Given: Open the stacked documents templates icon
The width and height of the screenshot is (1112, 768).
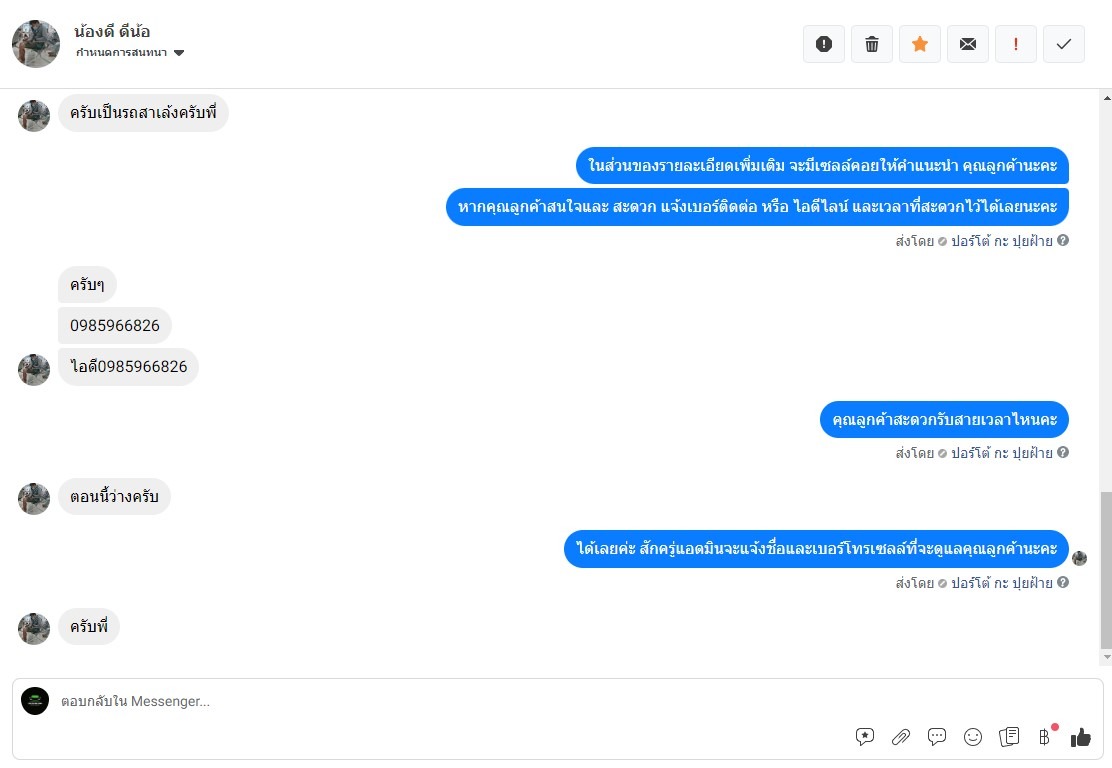Looking at the screenshot, I should [1009, 737].
